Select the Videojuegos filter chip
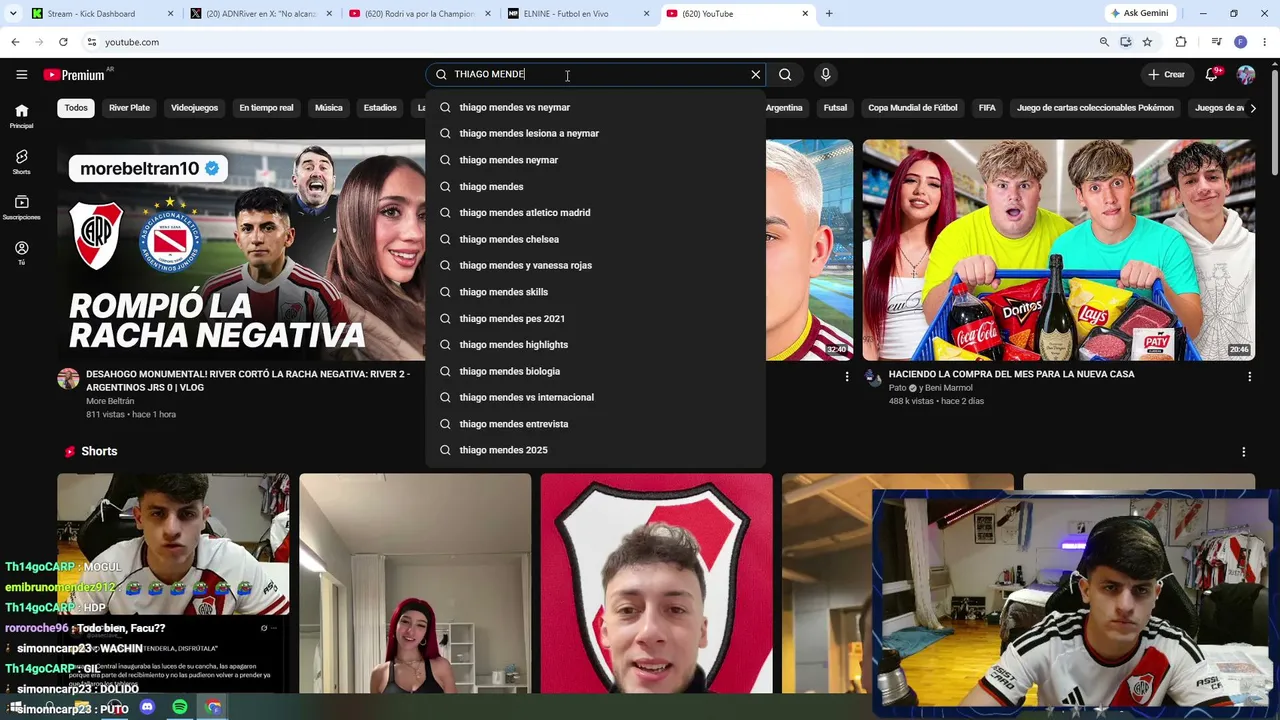Screen dimensions: 1280x720 (x=194, y=108)
